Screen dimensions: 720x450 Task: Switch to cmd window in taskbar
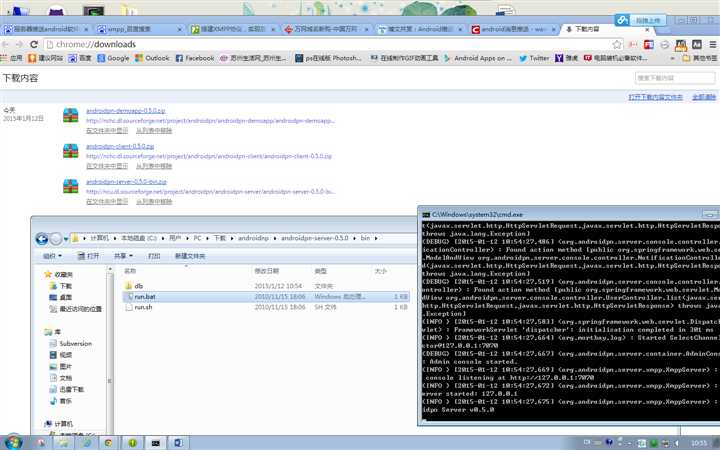[x=155, y=443]
